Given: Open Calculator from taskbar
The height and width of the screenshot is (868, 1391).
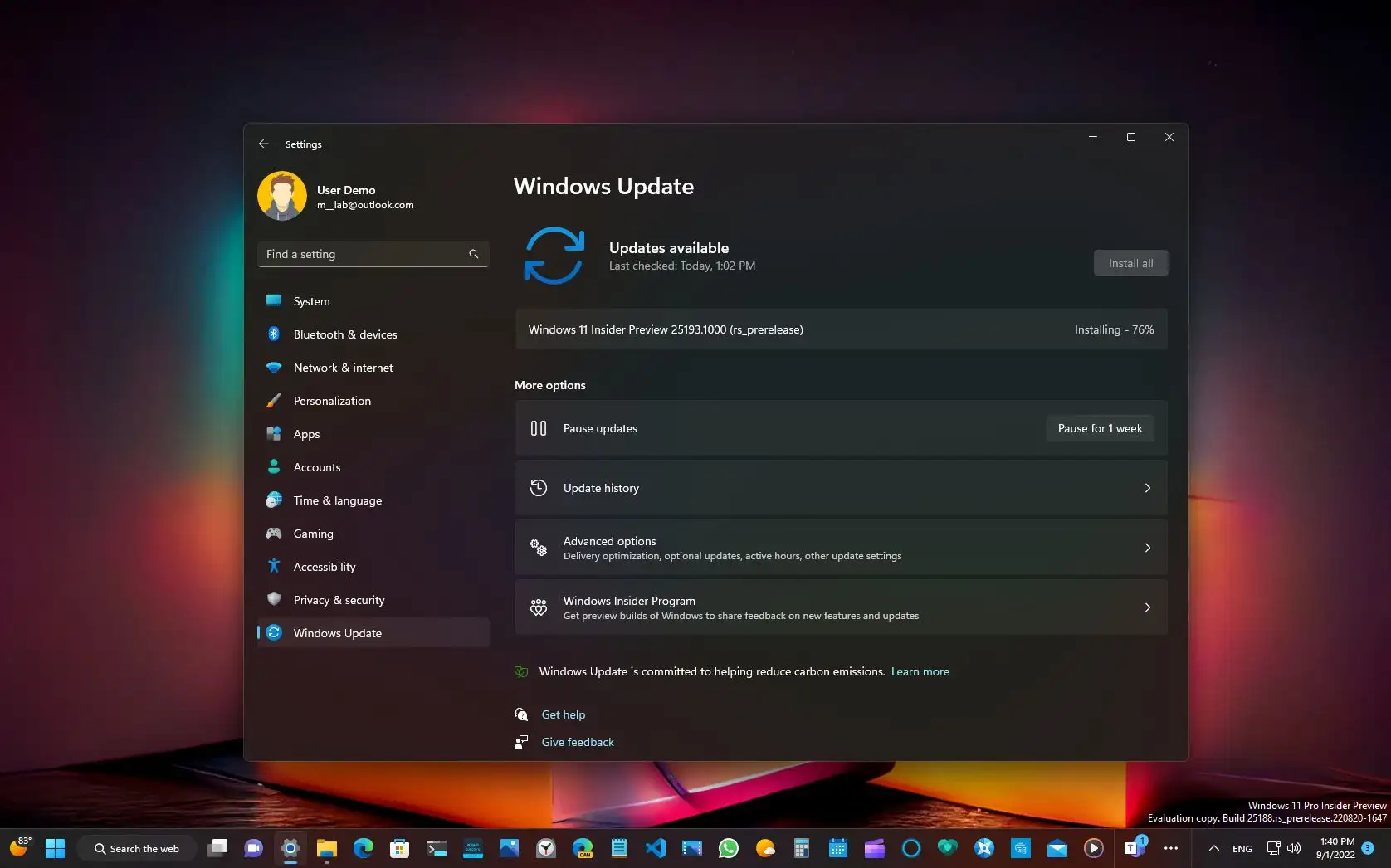Looking at the screenshot, I should coord(801,848).
